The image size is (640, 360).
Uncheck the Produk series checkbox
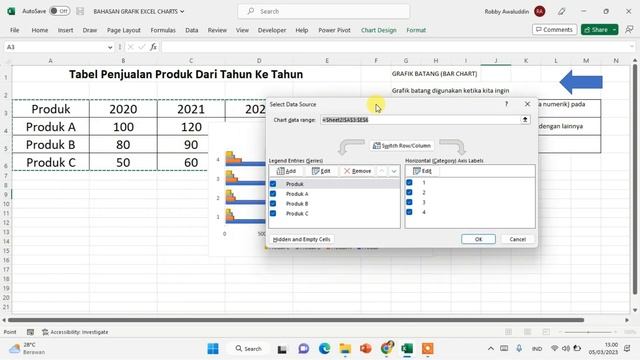pyautogui.click(x=273, y=184)
